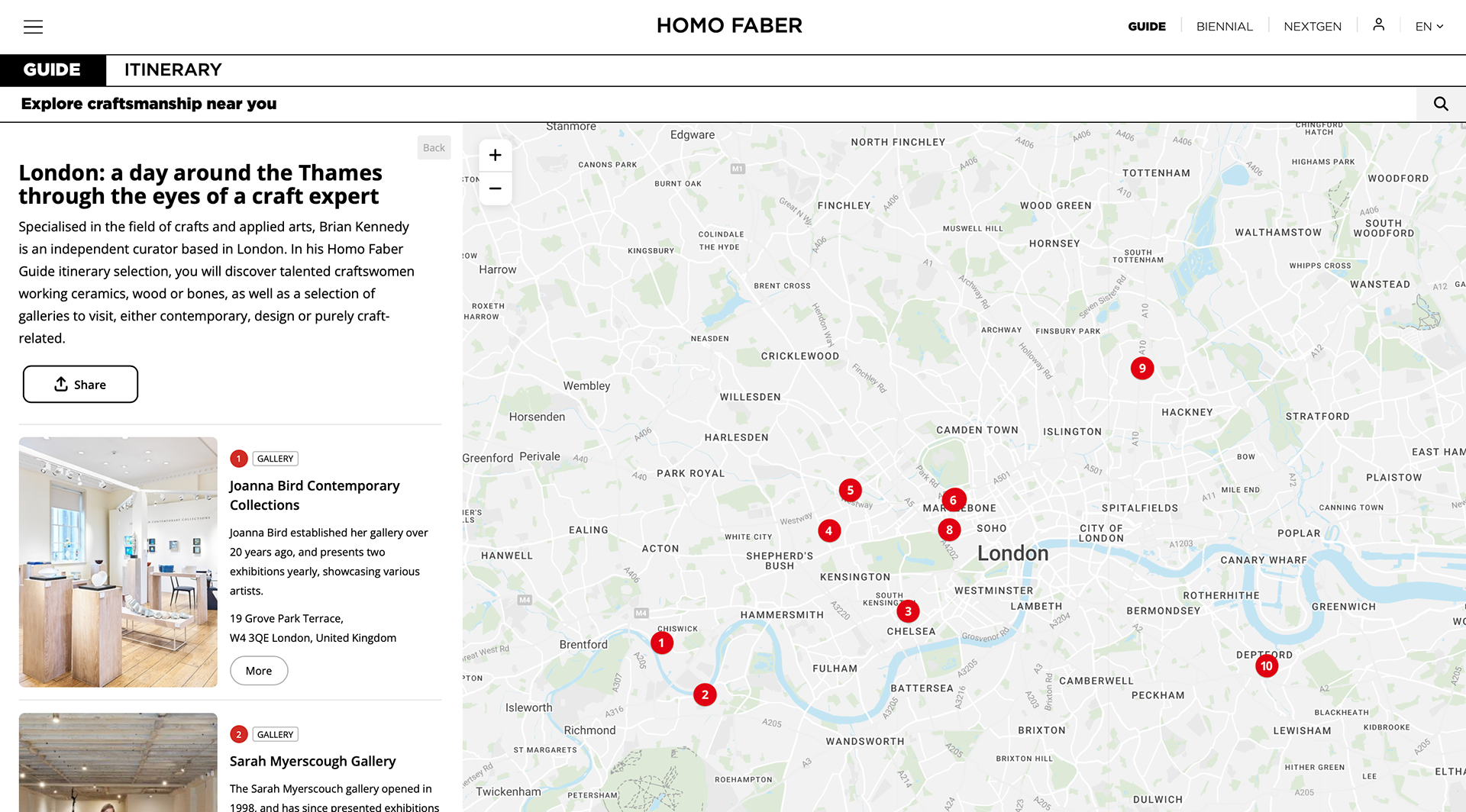Open Joanna Bird Contemporary Collections title
The height and width of the screenshot is (812, 1466).
coord(315,495)
